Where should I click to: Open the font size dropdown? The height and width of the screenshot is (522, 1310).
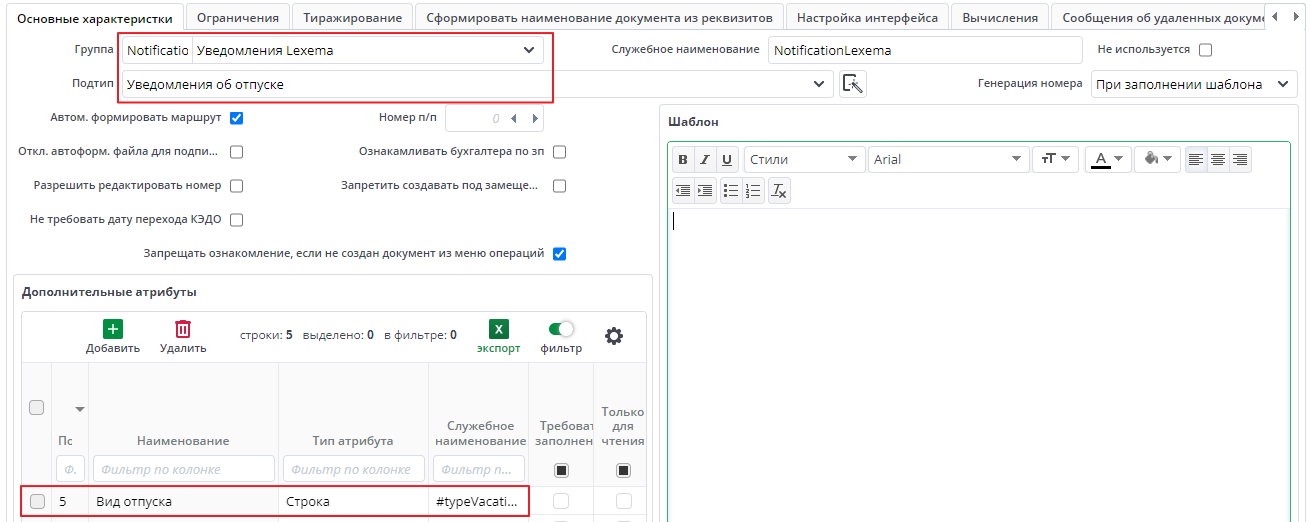coord(1055,160)
